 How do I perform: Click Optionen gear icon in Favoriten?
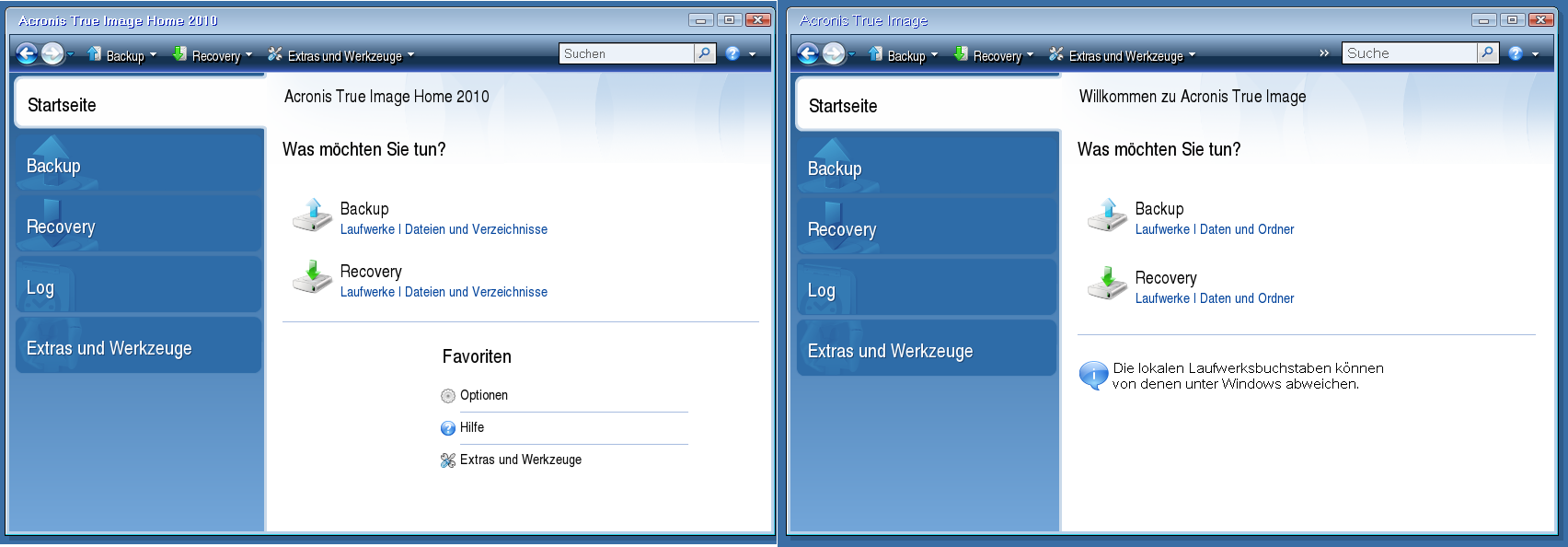448,396
